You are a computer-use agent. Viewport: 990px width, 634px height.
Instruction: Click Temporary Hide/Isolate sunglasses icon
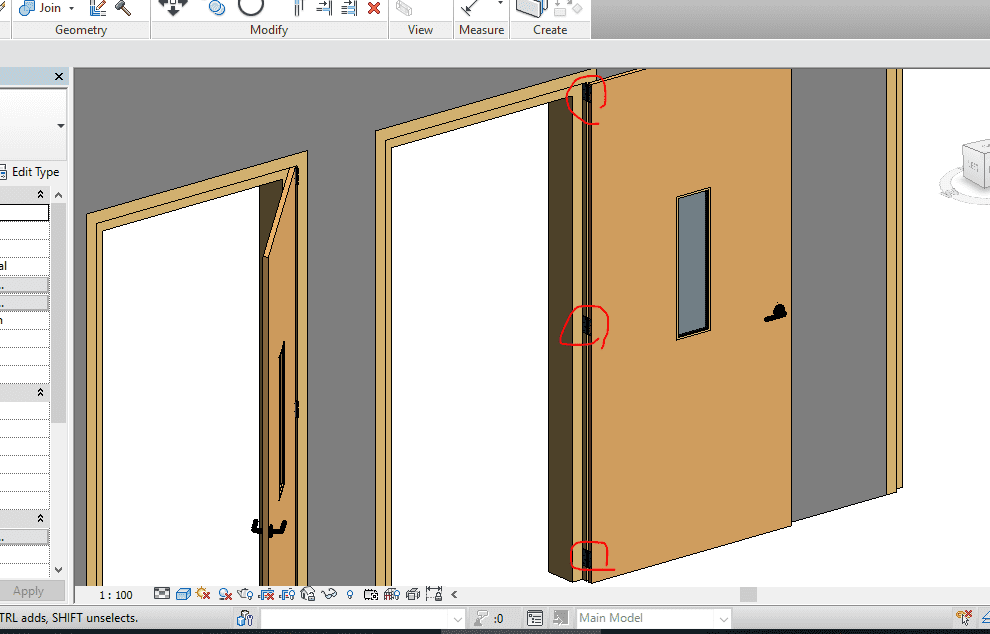click(x=330, y=594)
